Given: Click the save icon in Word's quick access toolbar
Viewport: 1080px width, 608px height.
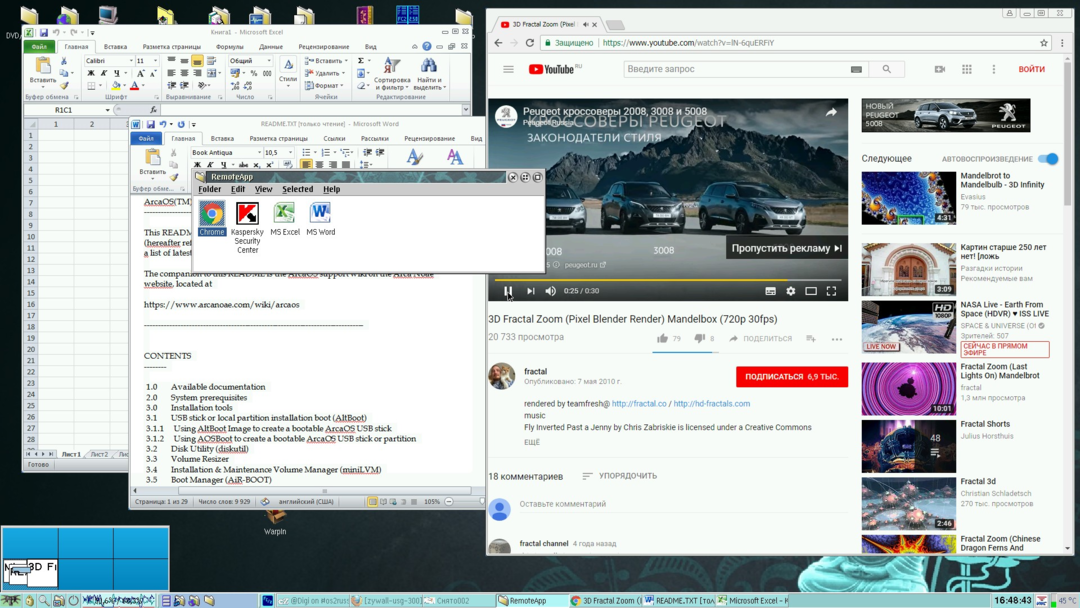Looking at the screenshot, I should pos(150,125).
